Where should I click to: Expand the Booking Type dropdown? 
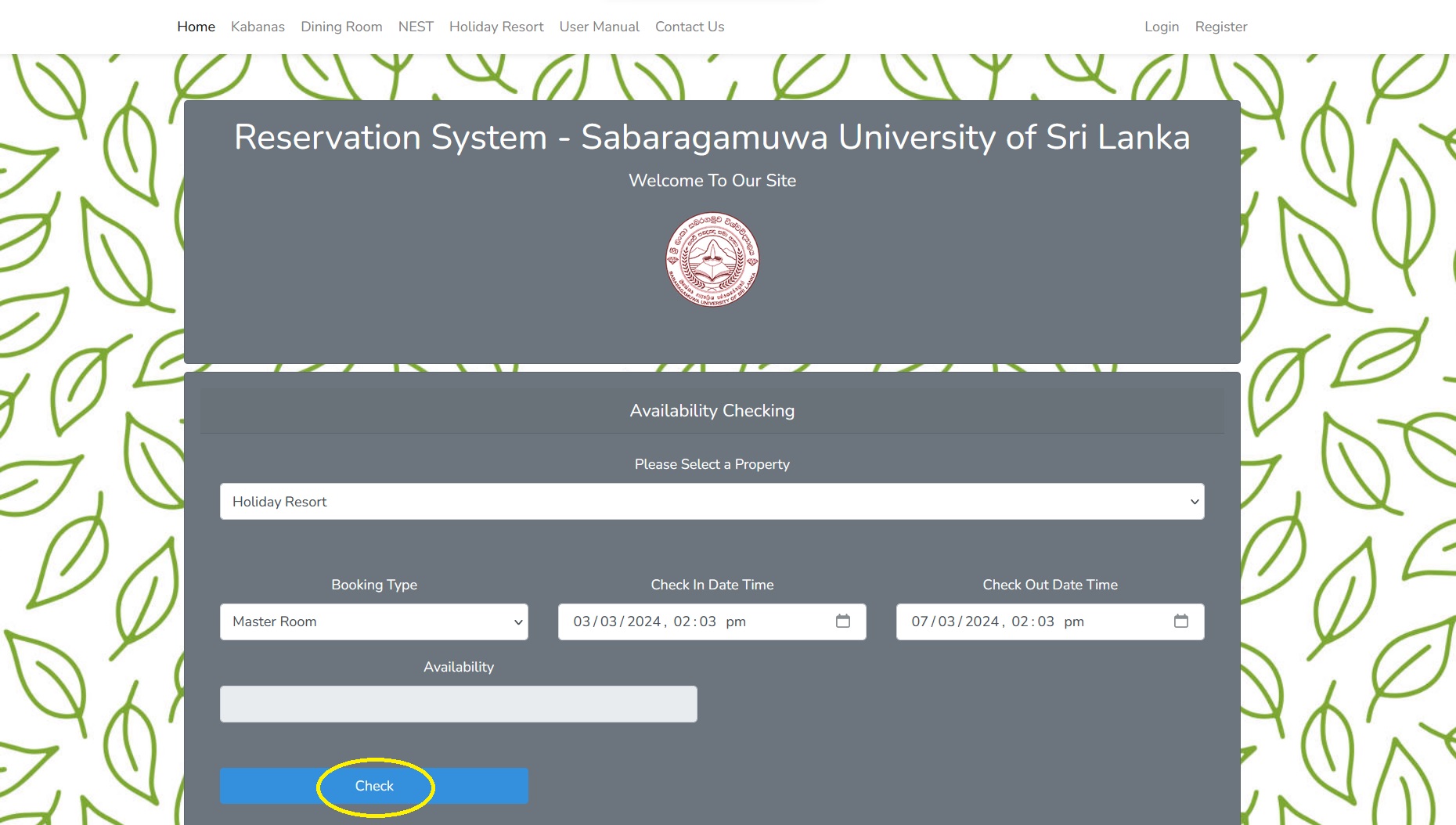point(373,621)
